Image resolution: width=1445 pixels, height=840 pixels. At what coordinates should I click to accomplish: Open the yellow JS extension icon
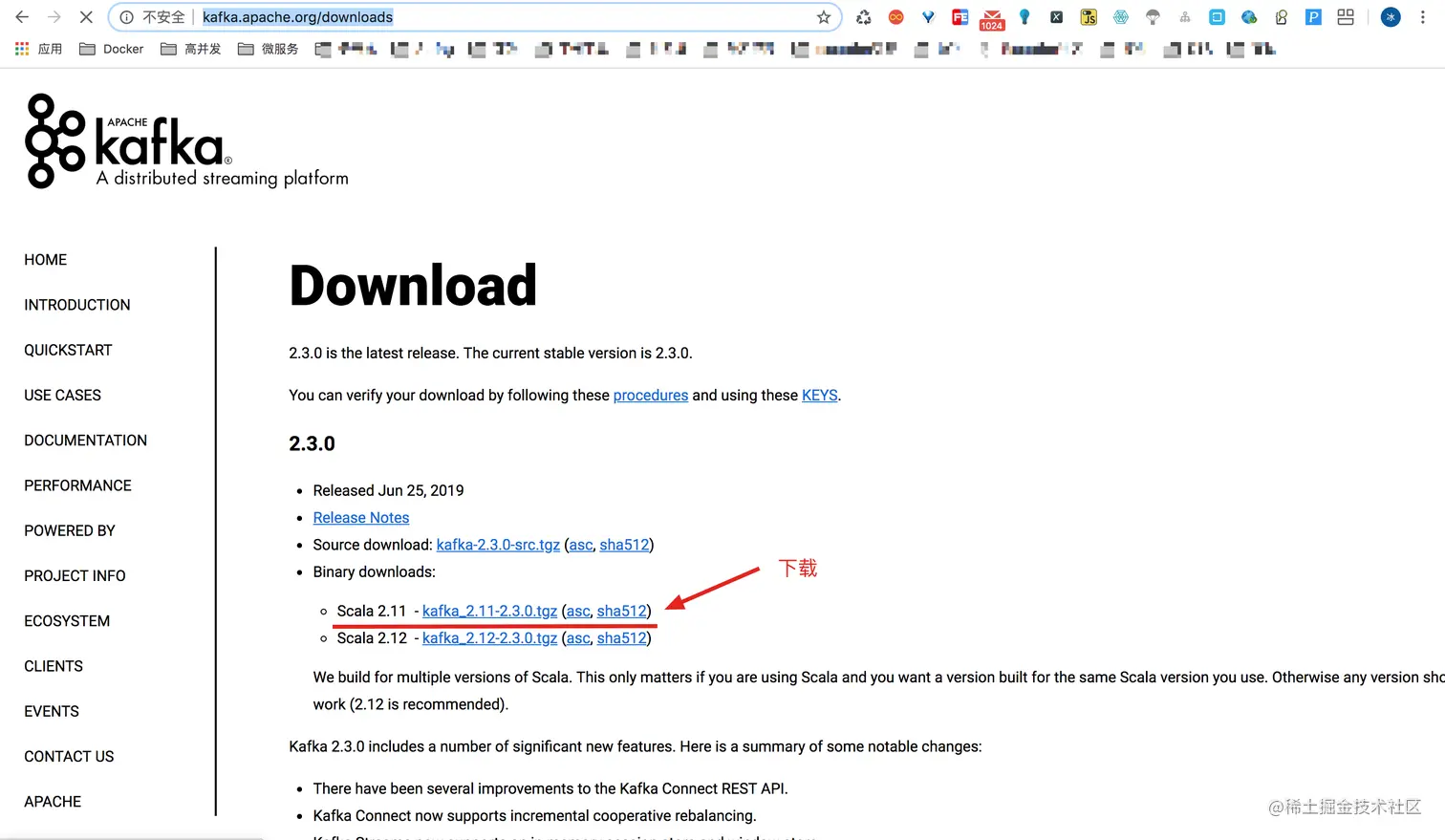point(1089,17)
